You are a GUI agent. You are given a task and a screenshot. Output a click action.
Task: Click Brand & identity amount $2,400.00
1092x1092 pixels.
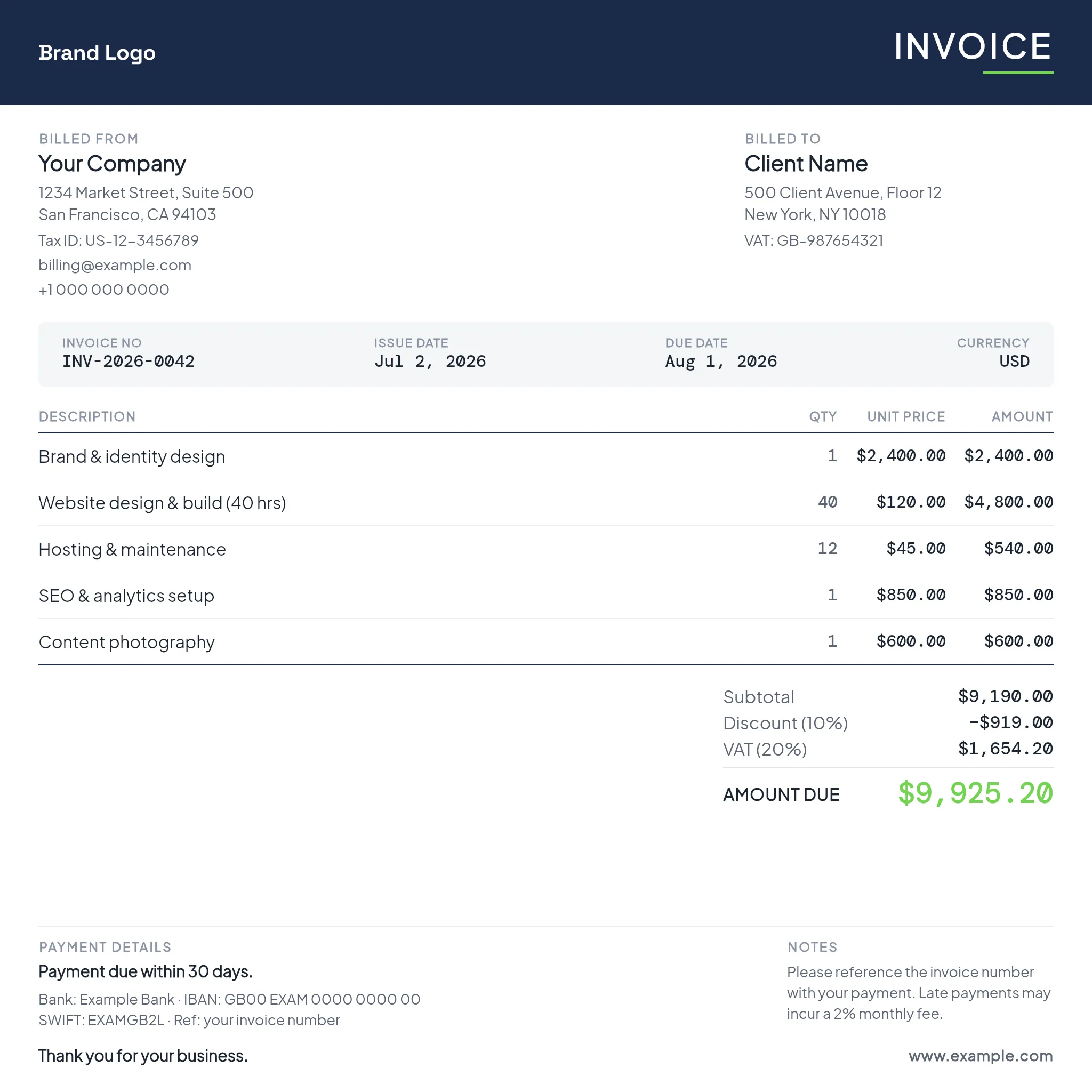coord(1008,455)
